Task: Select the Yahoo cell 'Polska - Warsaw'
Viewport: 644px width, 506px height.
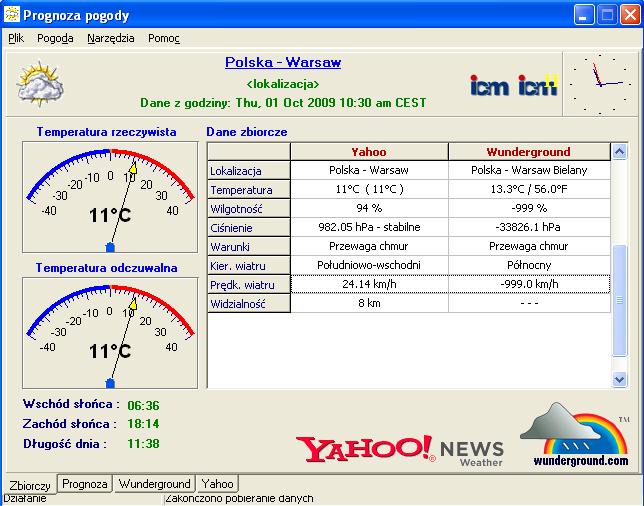Action: [369, 170]
